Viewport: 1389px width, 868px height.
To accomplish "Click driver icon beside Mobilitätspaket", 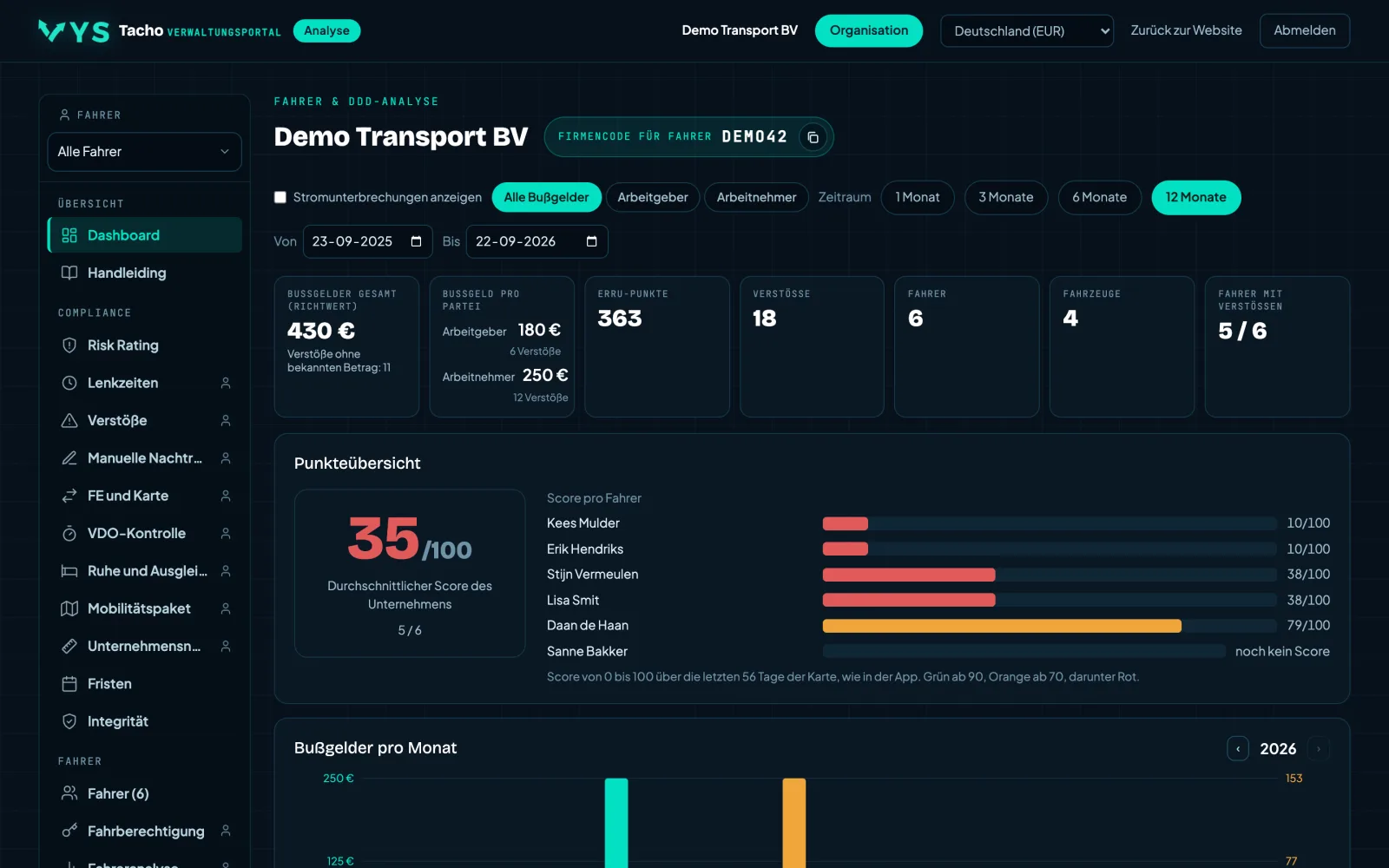I will [226, 608].
